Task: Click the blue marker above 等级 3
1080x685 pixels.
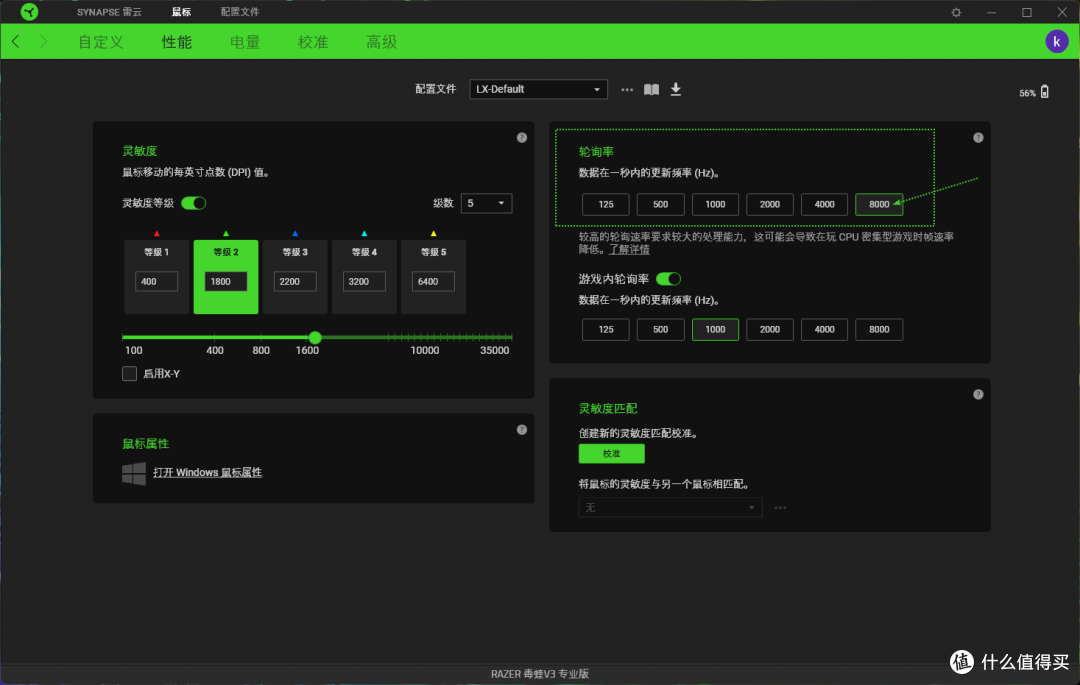Action: [x=295, y=234]
